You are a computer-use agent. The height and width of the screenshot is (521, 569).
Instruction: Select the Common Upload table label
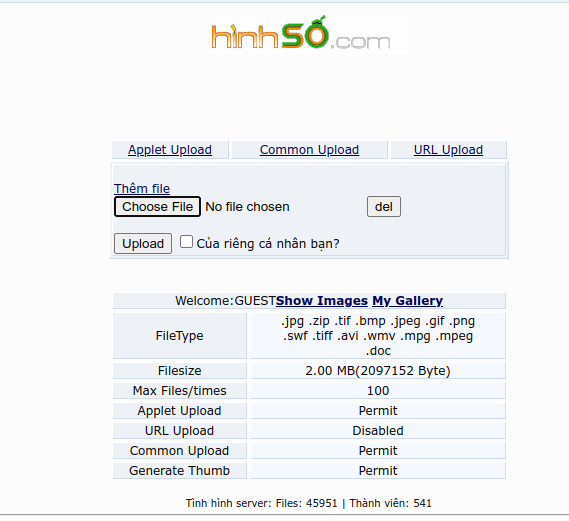180,451
